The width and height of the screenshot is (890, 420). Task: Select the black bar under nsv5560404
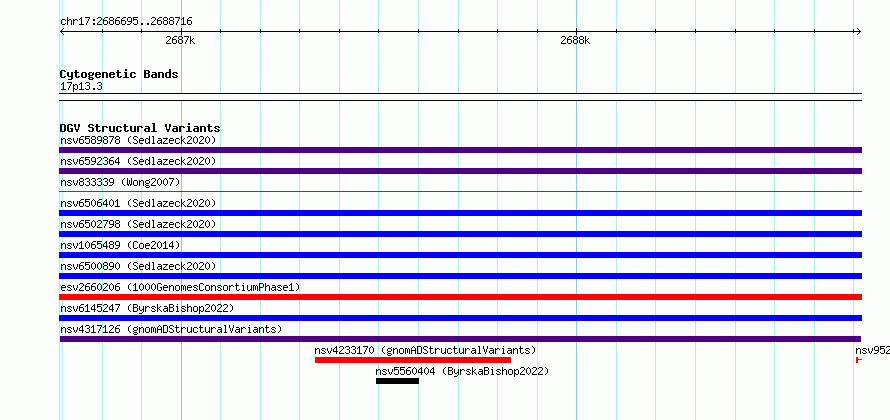[x=397, y=381]
